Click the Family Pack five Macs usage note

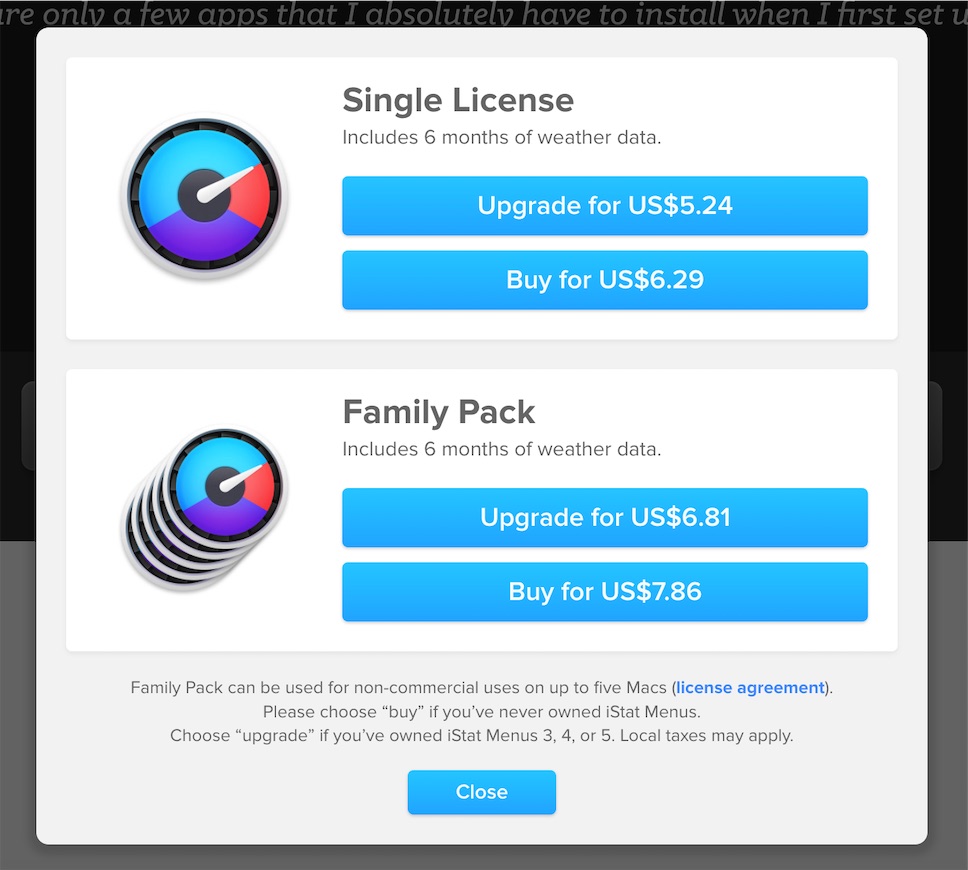[482, 688]
